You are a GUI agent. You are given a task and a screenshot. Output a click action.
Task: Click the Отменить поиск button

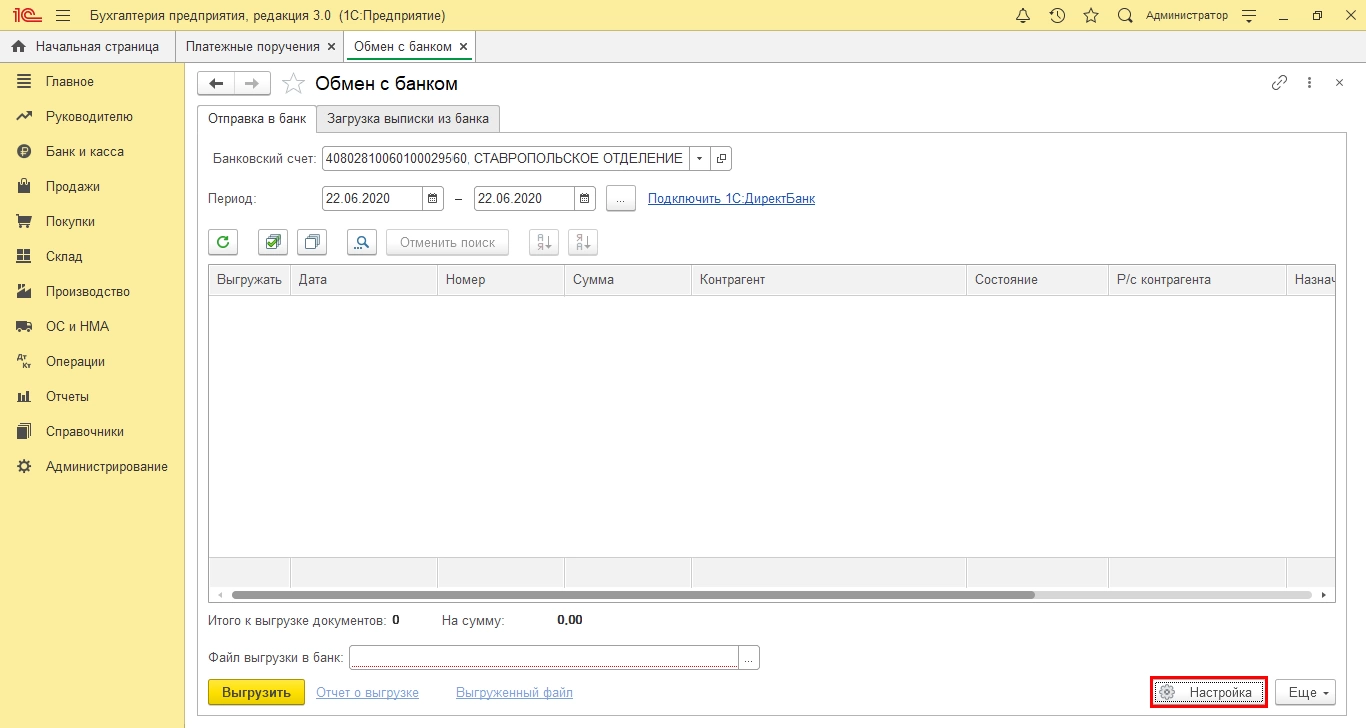point(447,242)
